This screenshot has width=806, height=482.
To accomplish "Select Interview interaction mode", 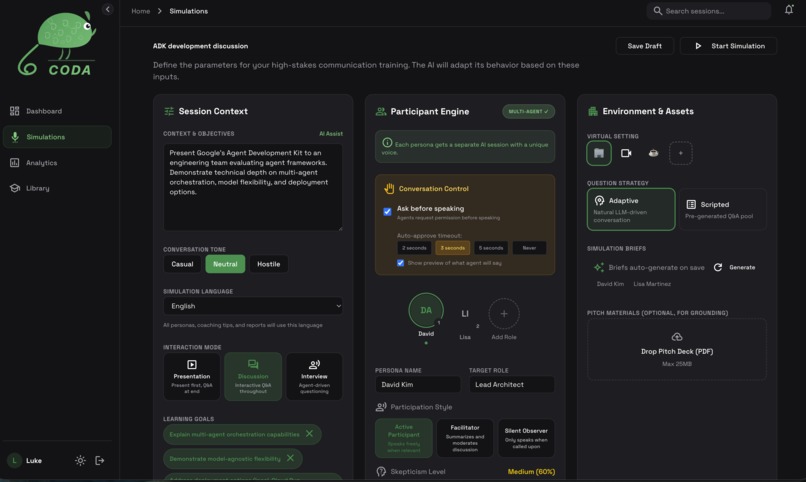I will (x=314, y=377).
